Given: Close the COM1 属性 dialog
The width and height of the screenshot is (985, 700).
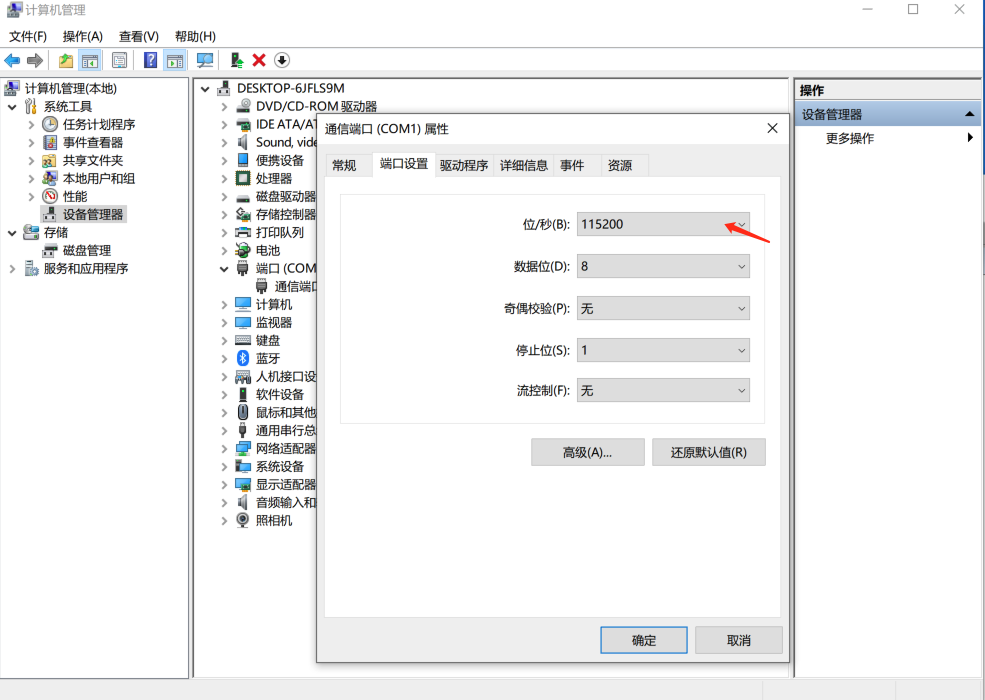Looking at the screenshot, I should point(773,128).
